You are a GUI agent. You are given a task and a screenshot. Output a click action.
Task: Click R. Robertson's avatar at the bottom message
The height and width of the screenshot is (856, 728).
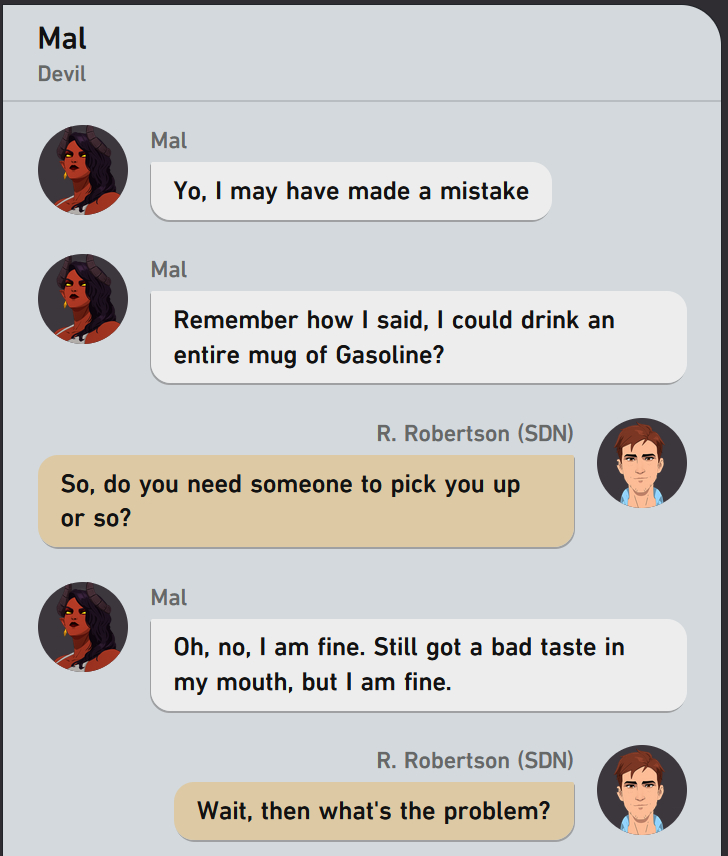641,790
